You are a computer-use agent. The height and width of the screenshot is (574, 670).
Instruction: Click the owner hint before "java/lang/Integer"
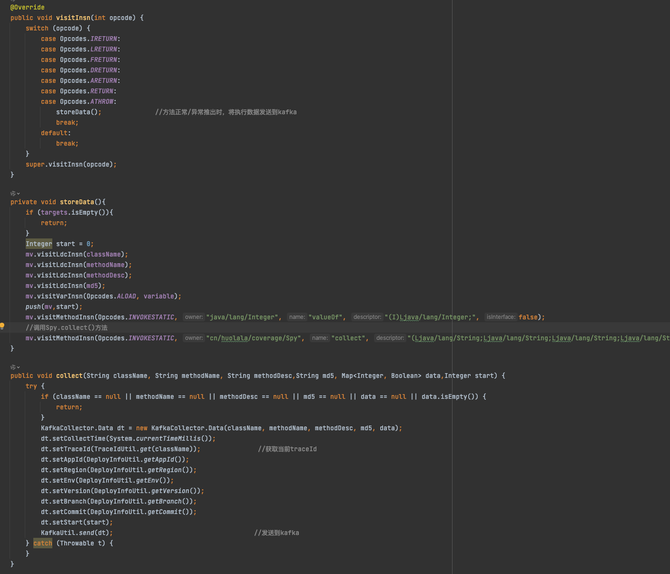193,317
